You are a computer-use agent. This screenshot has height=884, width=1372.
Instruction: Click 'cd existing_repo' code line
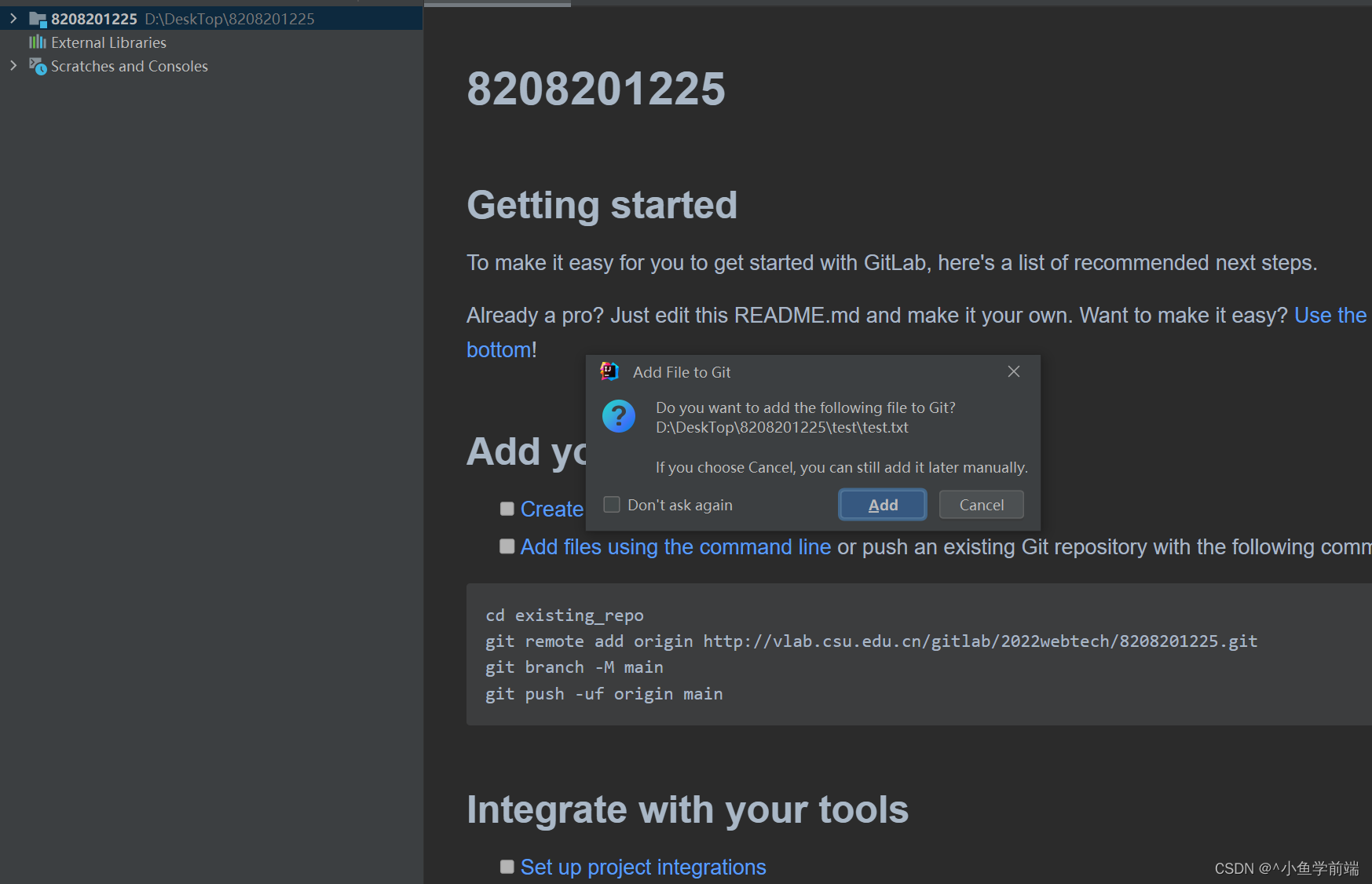coord(564,616)
